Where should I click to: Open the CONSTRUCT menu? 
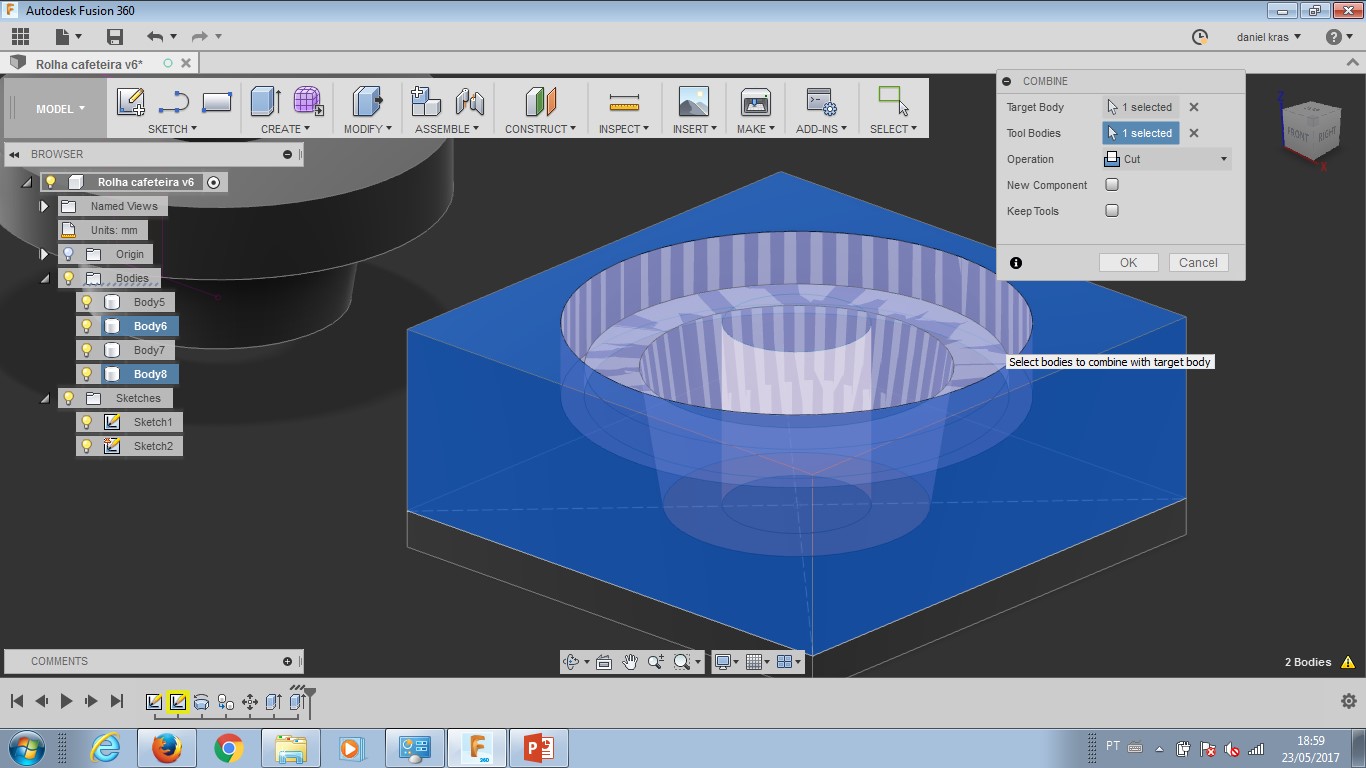click(540, 129)
